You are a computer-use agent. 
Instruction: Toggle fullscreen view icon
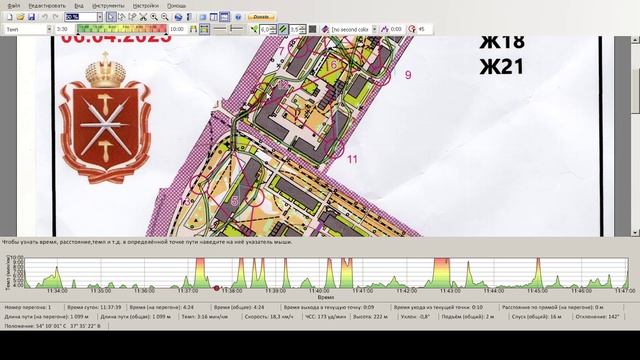click(203, 17)
